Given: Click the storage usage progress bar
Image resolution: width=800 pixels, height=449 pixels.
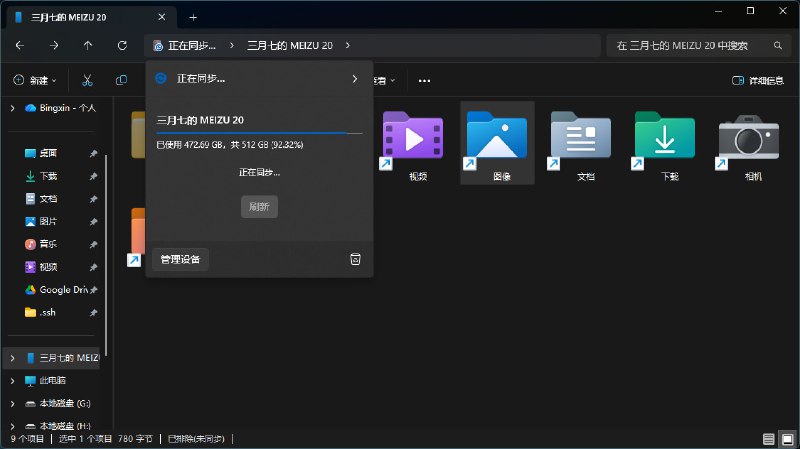Looking at the screenshot, I should click(259, 133).
